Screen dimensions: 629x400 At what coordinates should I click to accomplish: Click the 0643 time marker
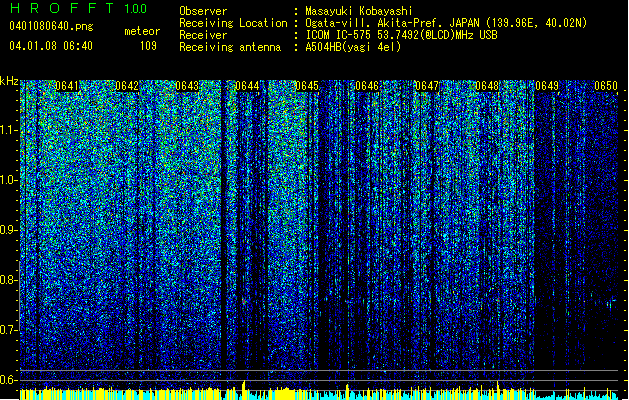click(x=187, y=86)
